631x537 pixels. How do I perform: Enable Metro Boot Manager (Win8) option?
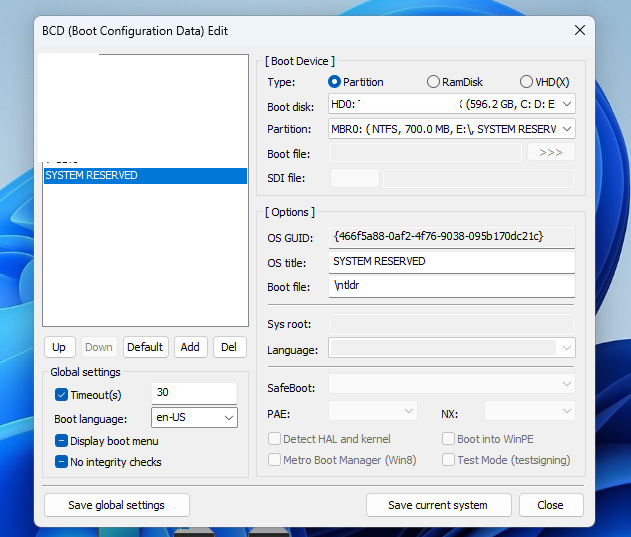pos(274,460)
